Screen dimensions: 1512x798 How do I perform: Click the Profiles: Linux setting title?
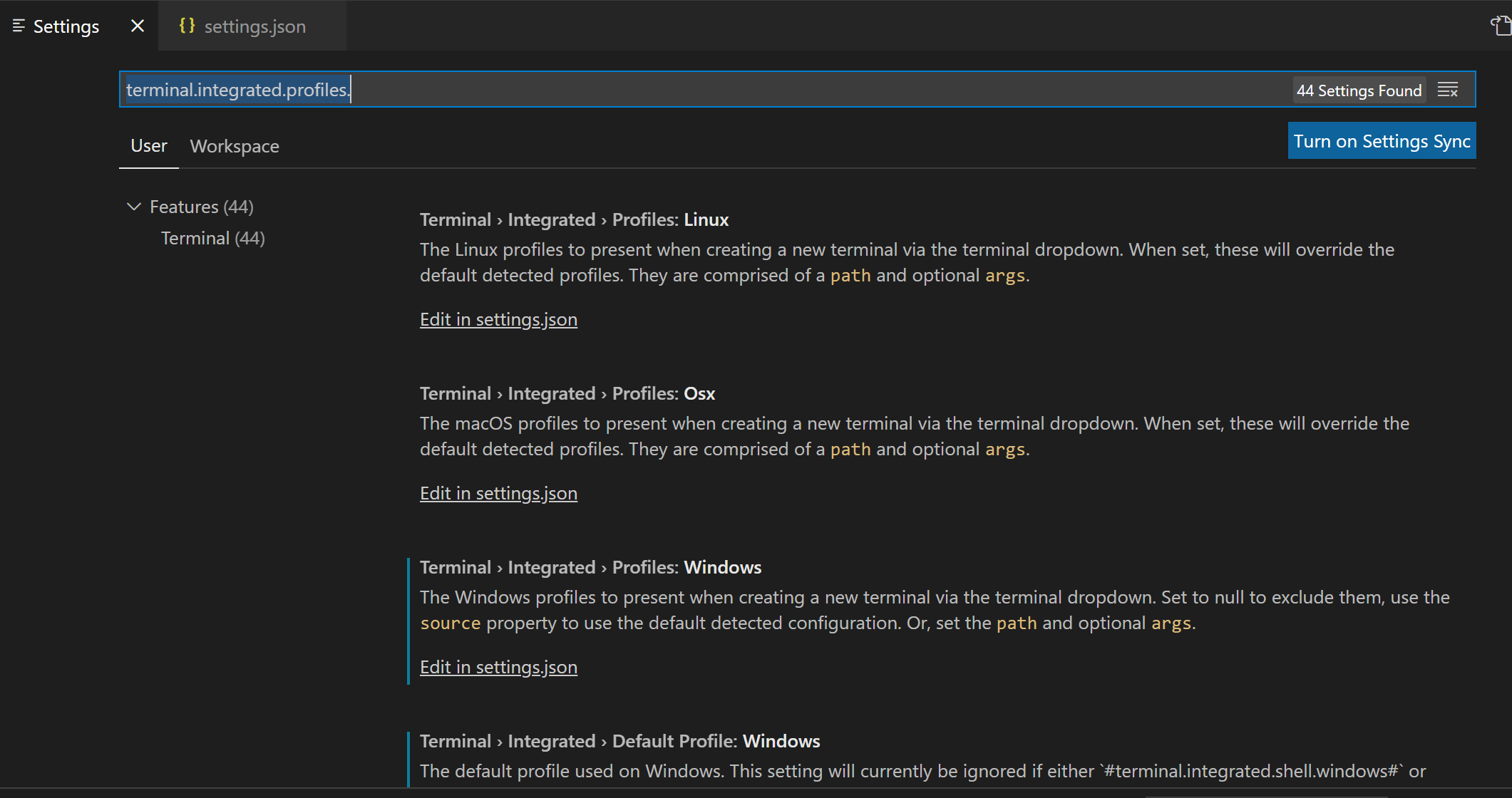574,219
